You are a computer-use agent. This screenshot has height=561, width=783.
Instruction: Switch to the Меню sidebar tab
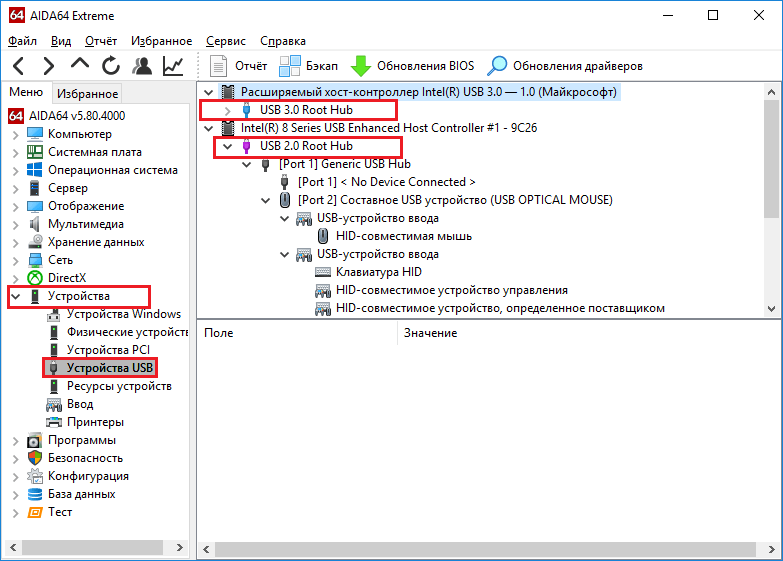pos(26,92)
